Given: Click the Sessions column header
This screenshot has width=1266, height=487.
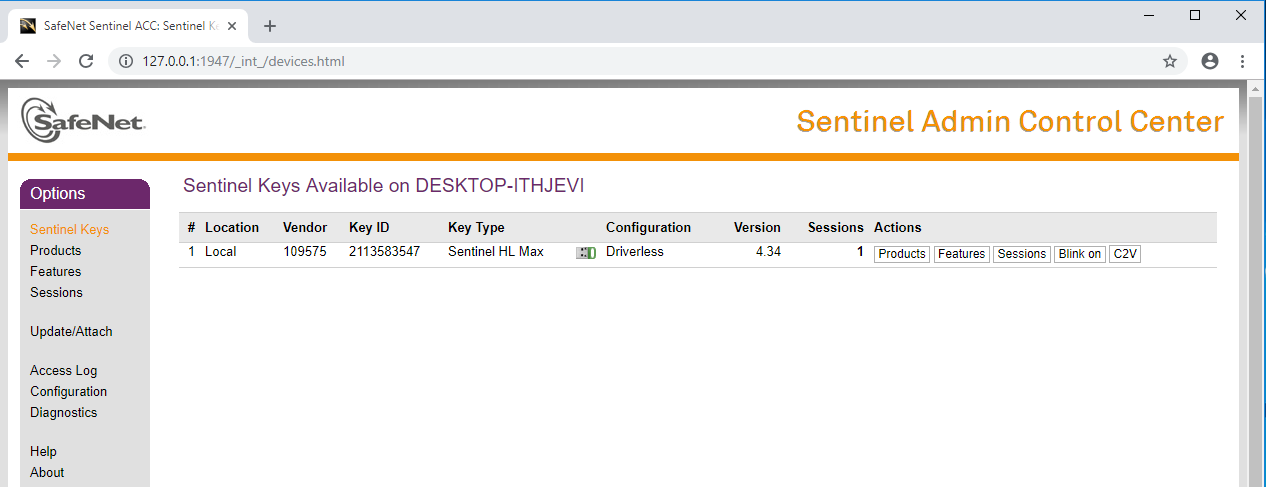Looking at the screenshot, I should (x=836, y=228).
